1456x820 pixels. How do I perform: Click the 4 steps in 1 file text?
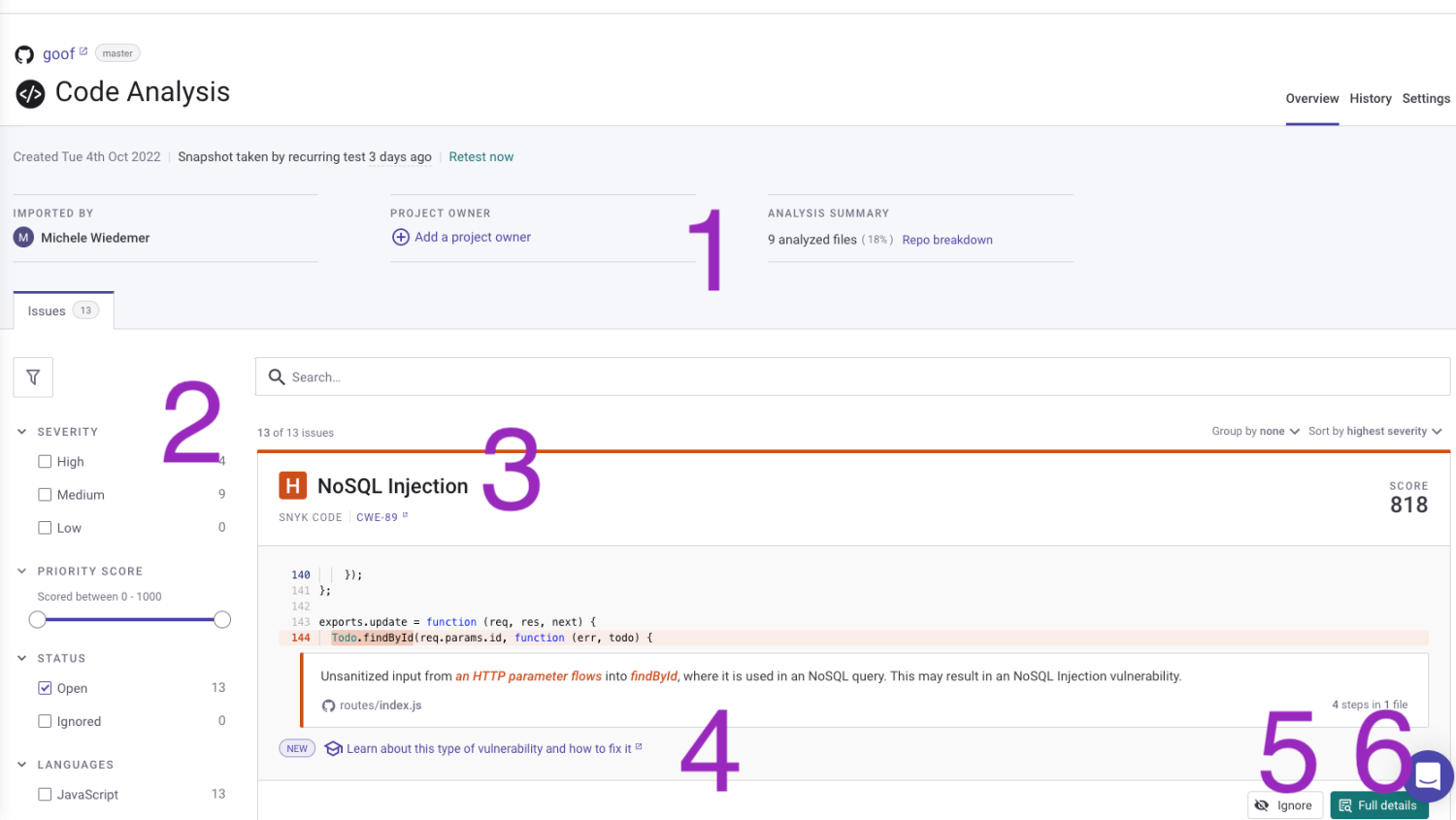[x=1370, y=705]
